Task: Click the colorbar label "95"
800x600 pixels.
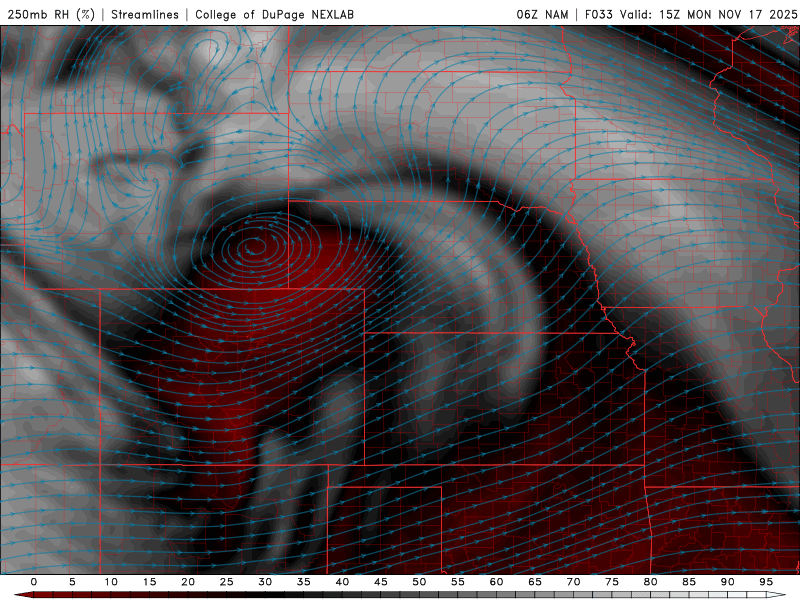Action: (766, 582)
